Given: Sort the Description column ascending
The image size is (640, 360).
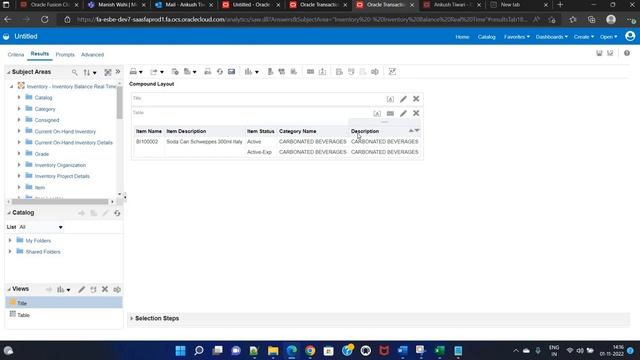Looking at the screenshot, I should [411, 131].
